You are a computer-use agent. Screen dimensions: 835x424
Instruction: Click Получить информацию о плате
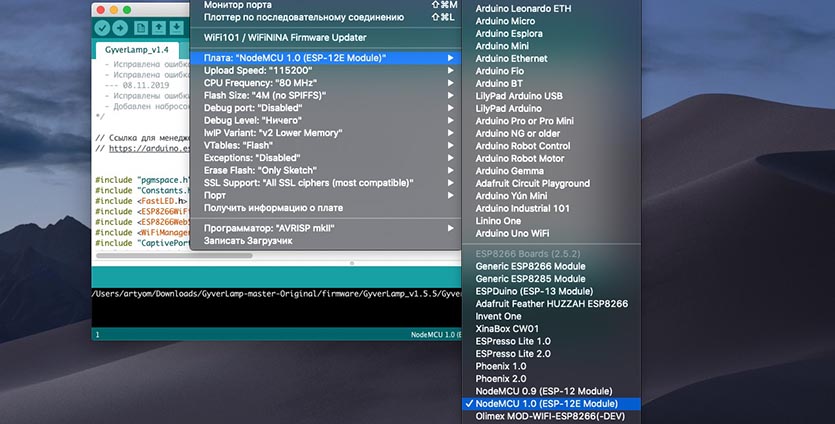pyautogui.click(x=273, y=208)
